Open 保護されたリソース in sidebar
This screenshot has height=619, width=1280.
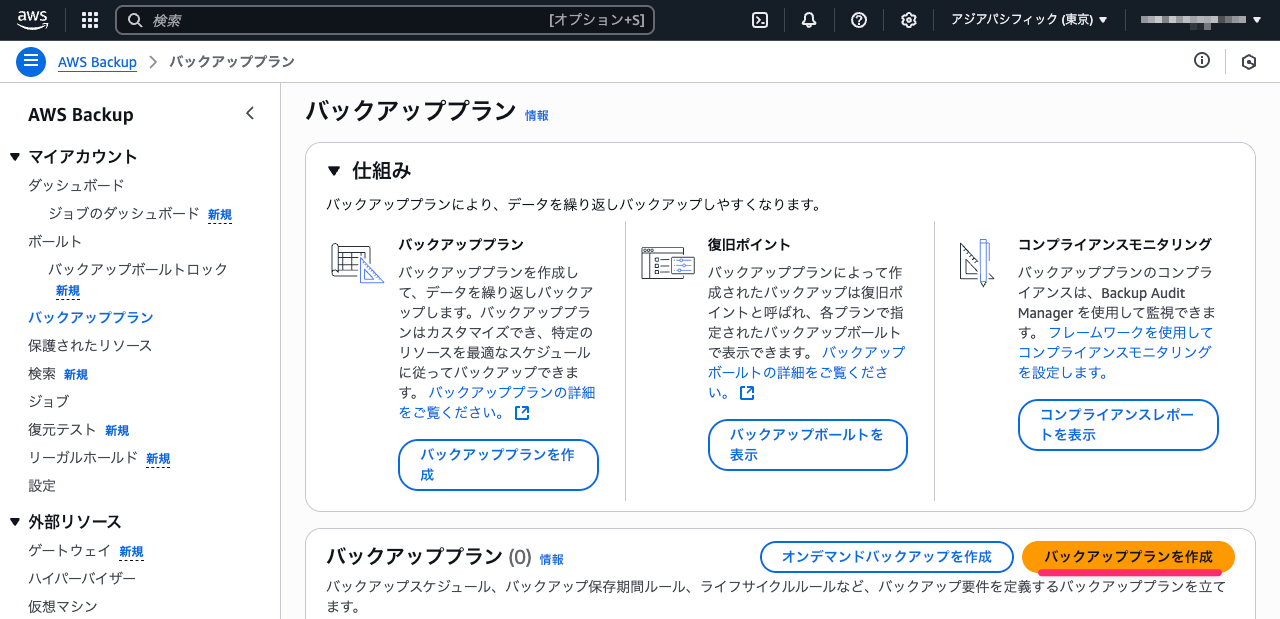(90, 345)
